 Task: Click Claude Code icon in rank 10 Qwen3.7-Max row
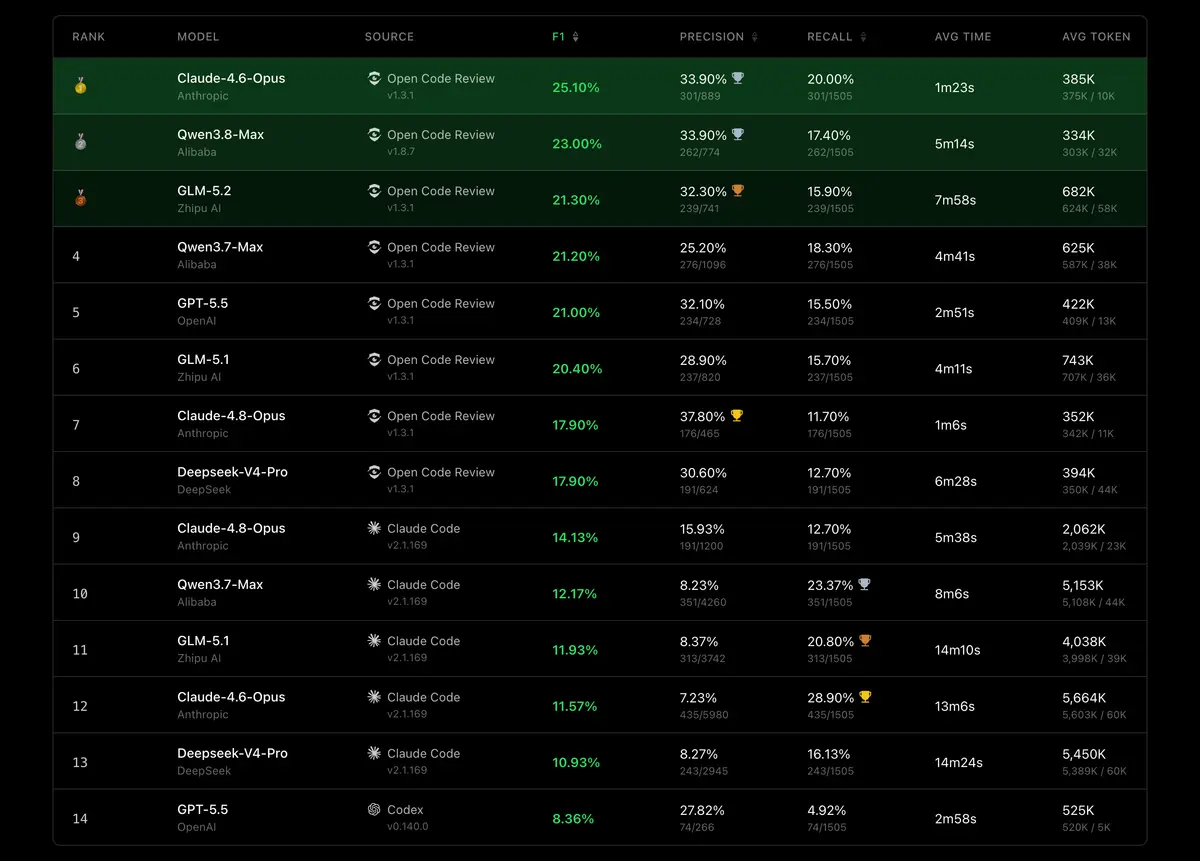click(x=374, y=584)
